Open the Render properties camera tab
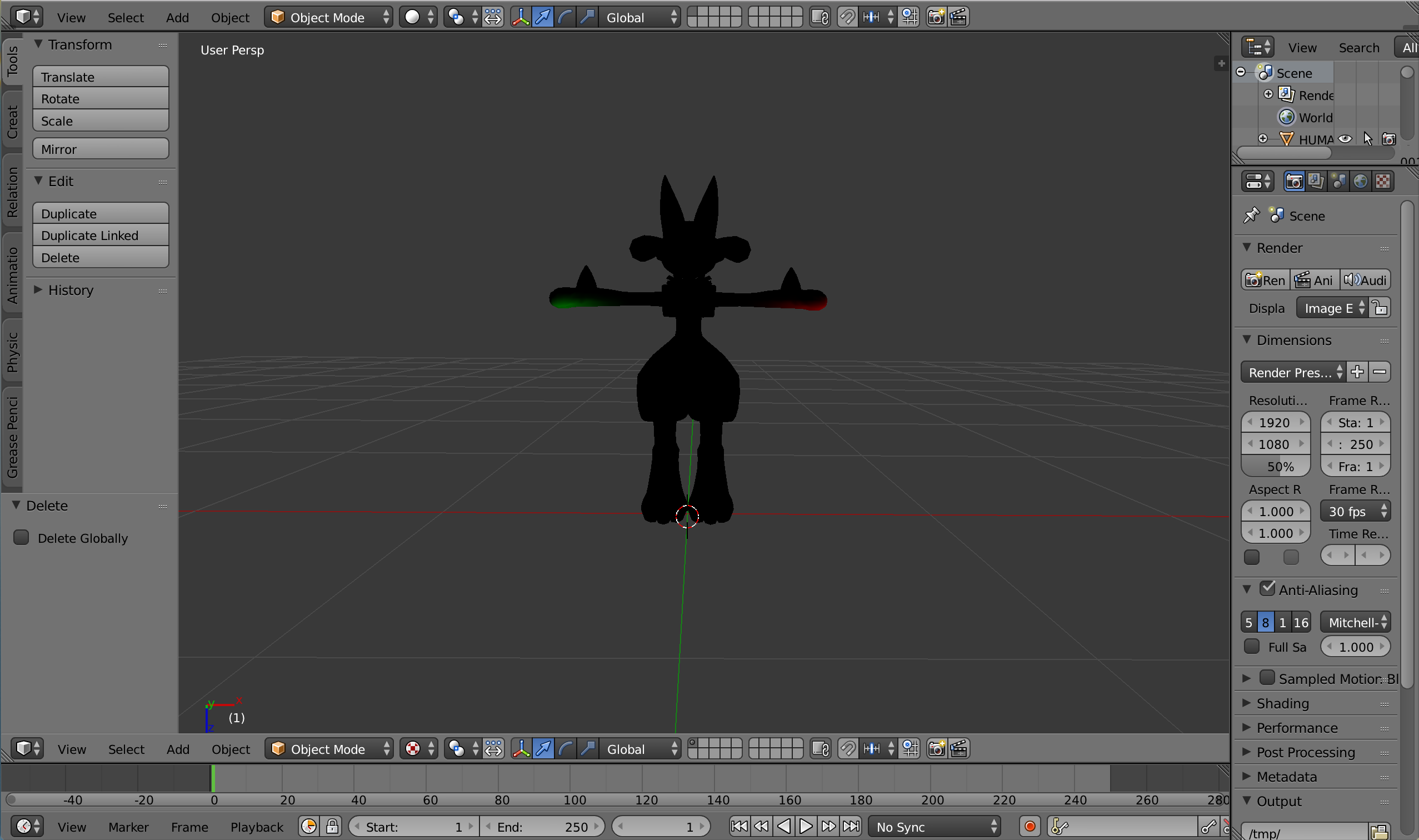 tap(1294, 181)
